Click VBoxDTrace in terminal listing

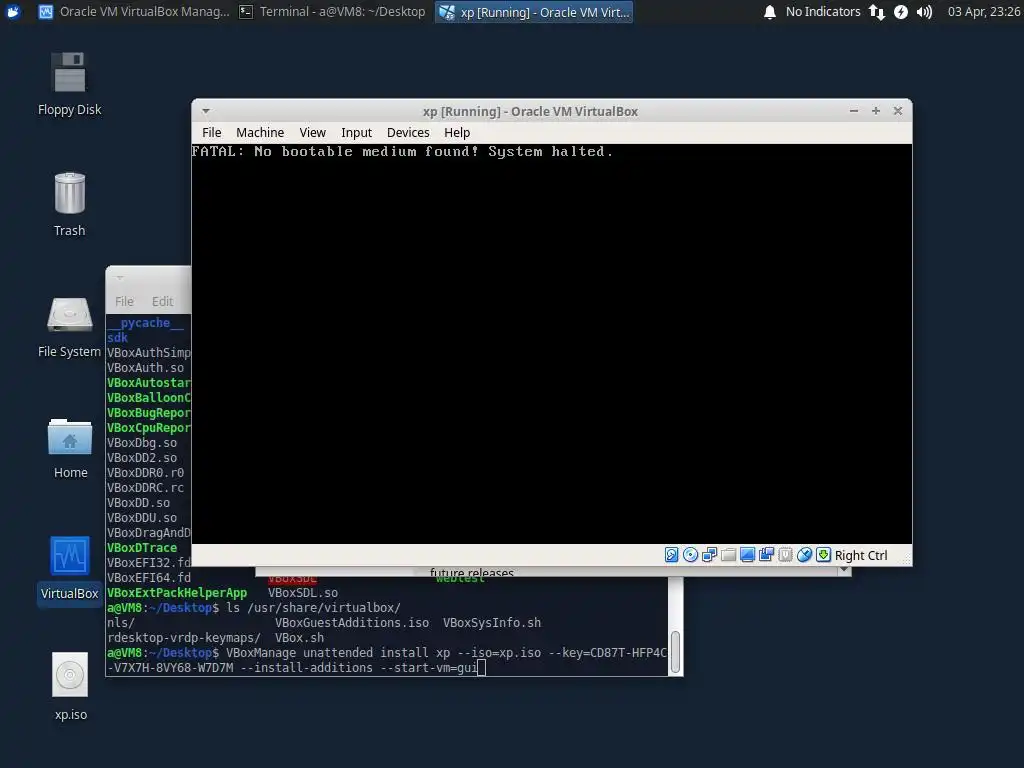click(x=142, y=548)
